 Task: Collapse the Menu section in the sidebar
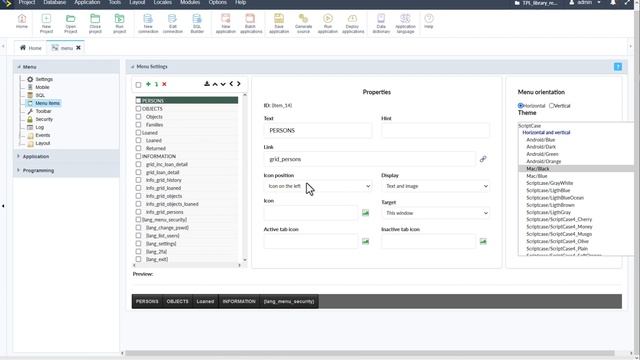point(29,67)
